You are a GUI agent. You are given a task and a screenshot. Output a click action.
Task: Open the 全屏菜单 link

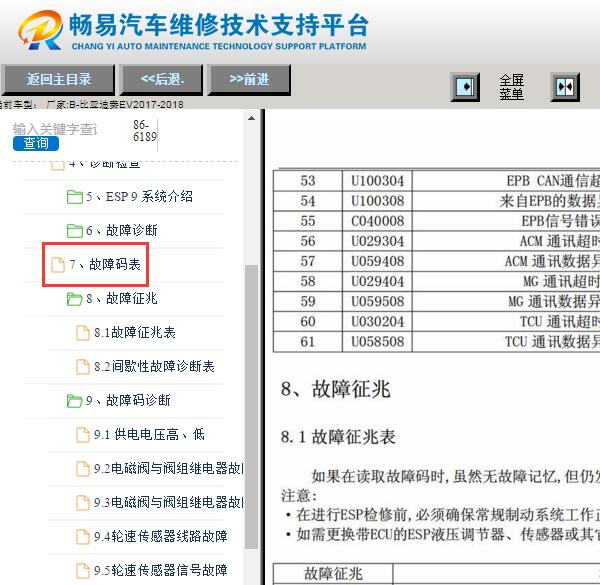[x=511, y=87]
